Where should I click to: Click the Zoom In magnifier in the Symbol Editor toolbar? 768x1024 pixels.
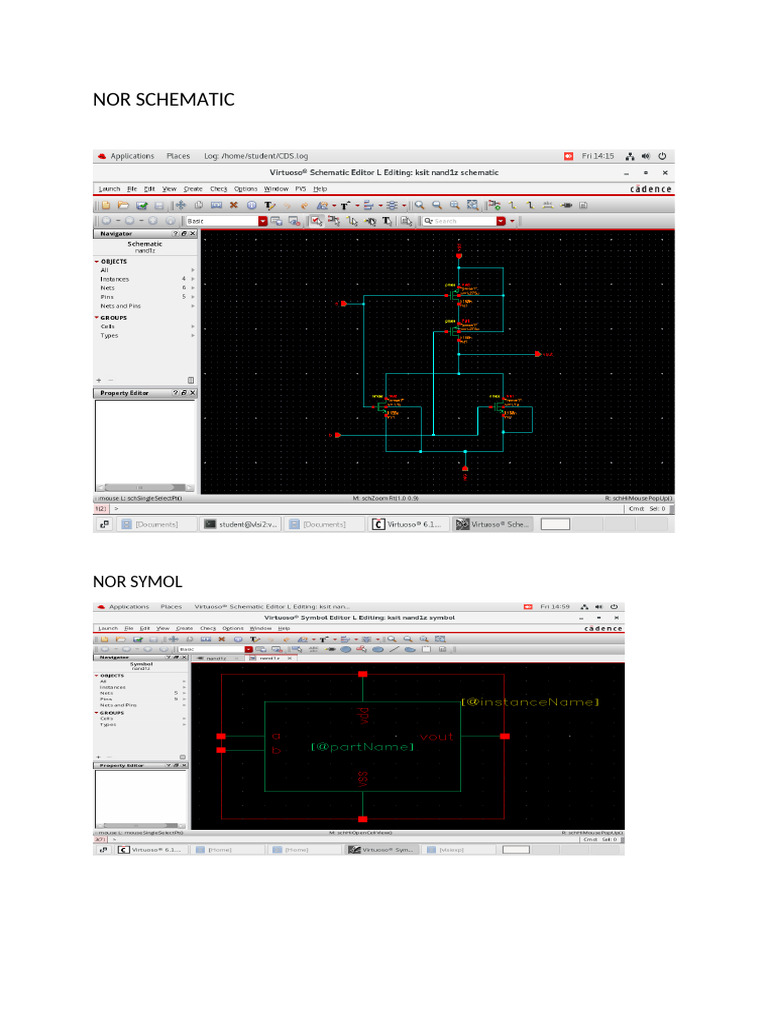click(392, 639)
